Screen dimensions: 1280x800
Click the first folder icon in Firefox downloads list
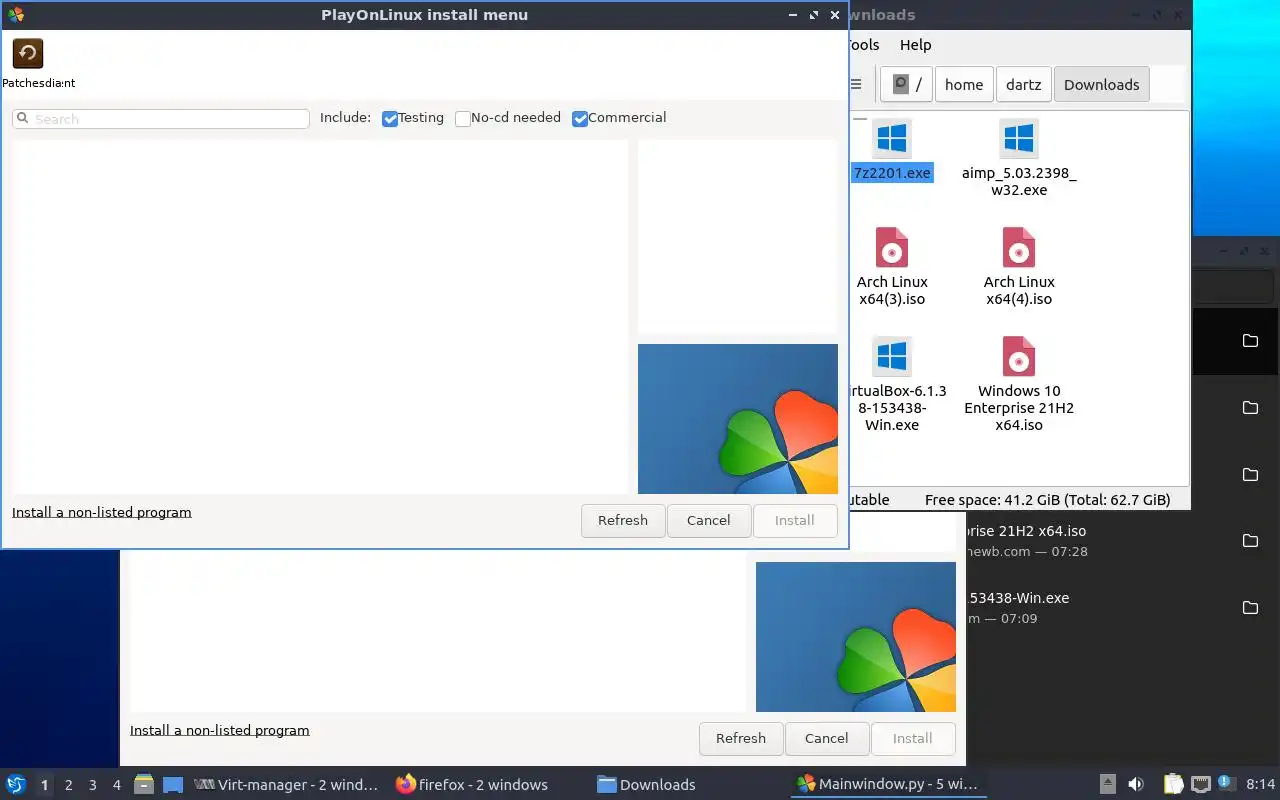click(1250, 341)
